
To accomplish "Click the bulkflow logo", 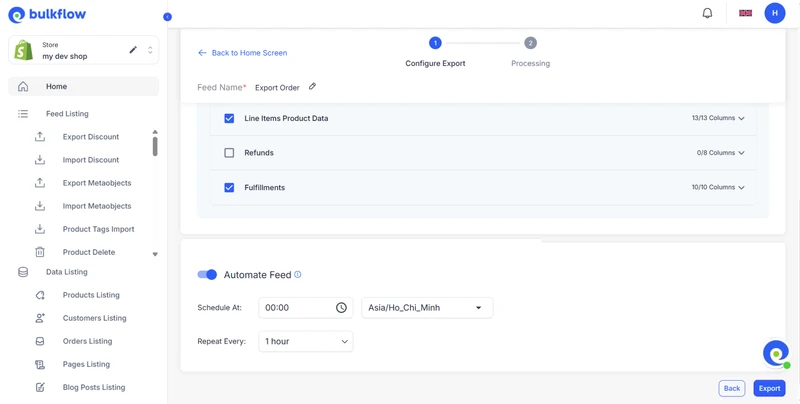I will (x=47, y=15).
